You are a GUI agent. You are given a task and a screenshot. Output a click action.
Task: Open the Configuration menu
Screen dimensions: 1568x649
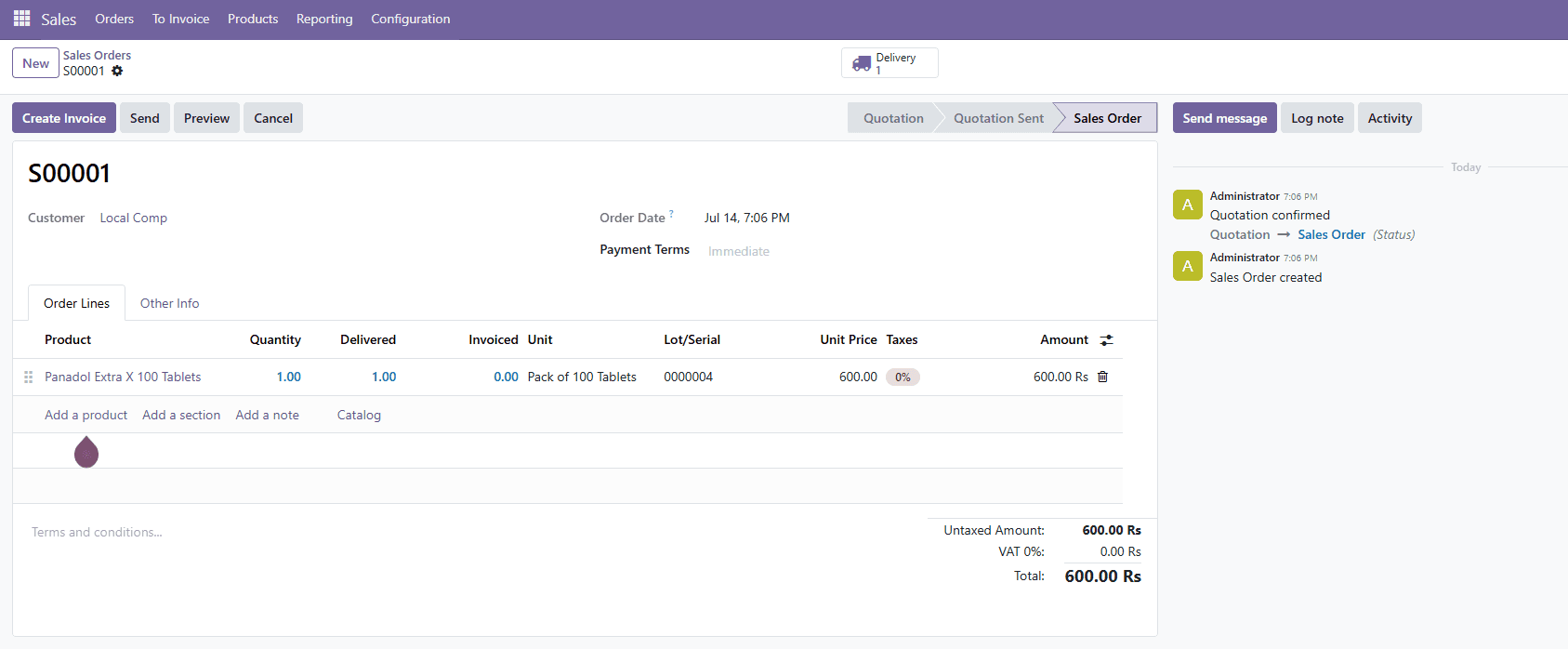click(x=411, y=19)
